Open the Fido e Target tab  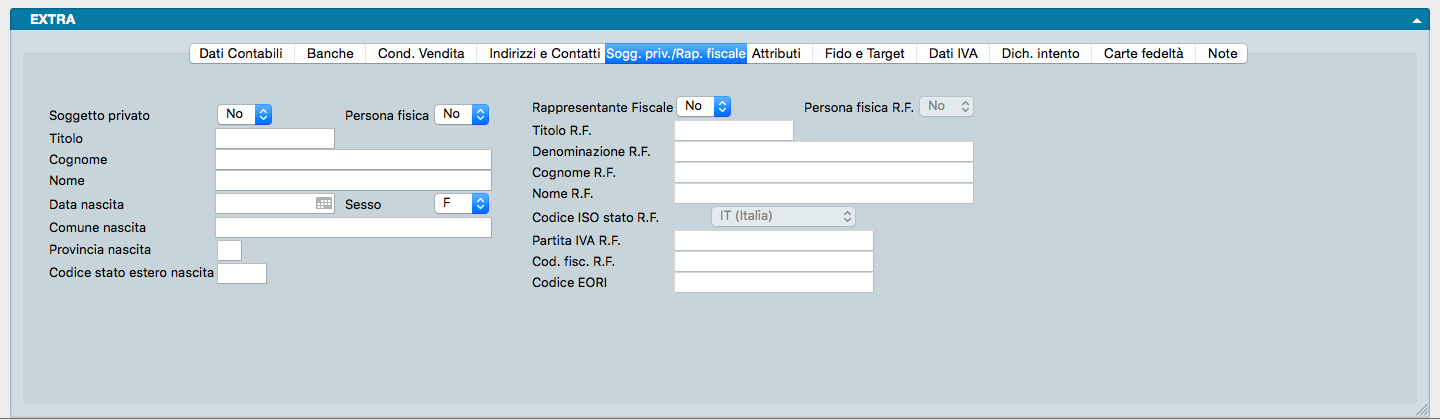pos(864,54)
